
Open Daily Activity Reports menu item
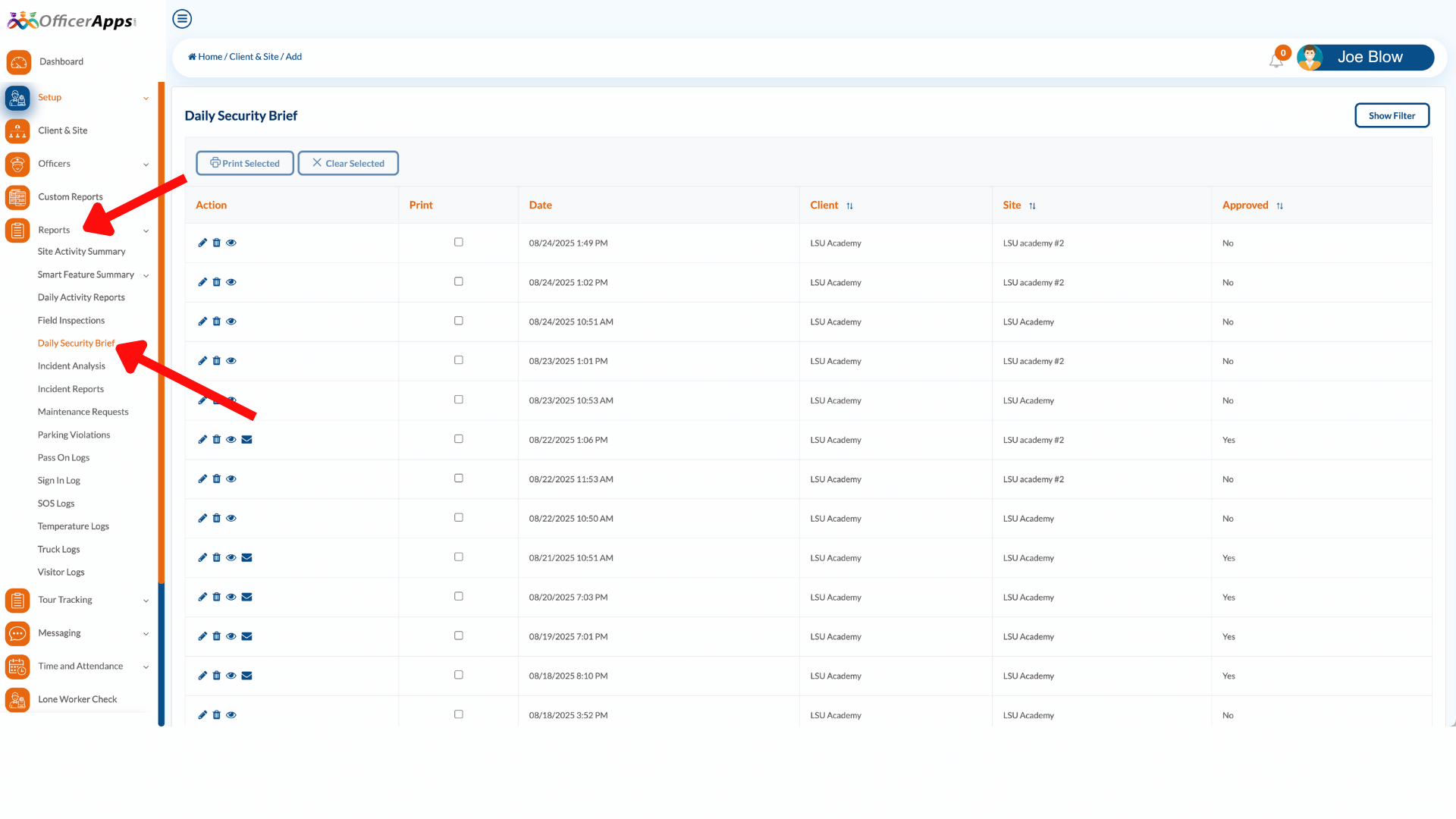[x=81, y=297]
